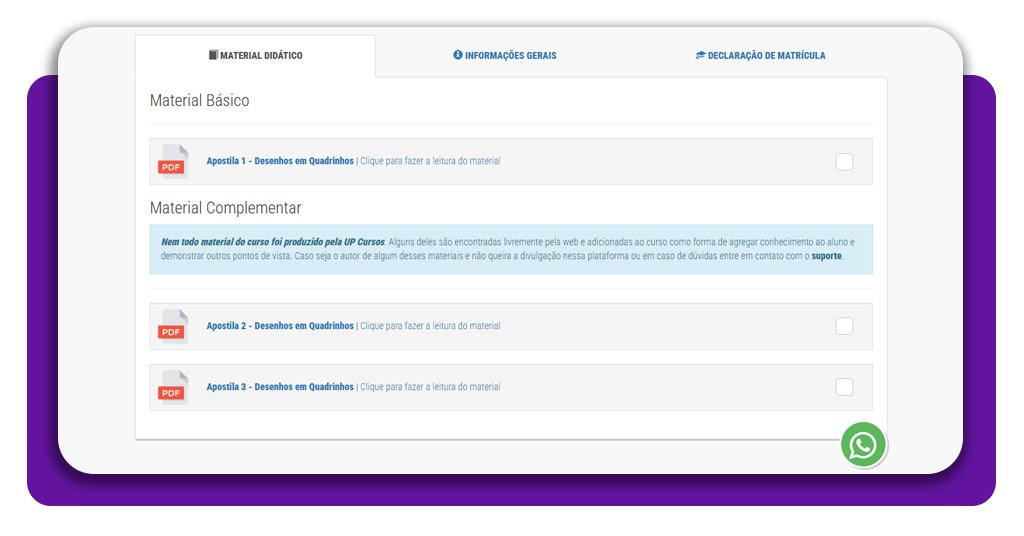Check the Apostila 1 completion checkbox
1024x536 pixels.
pos(844,162)
